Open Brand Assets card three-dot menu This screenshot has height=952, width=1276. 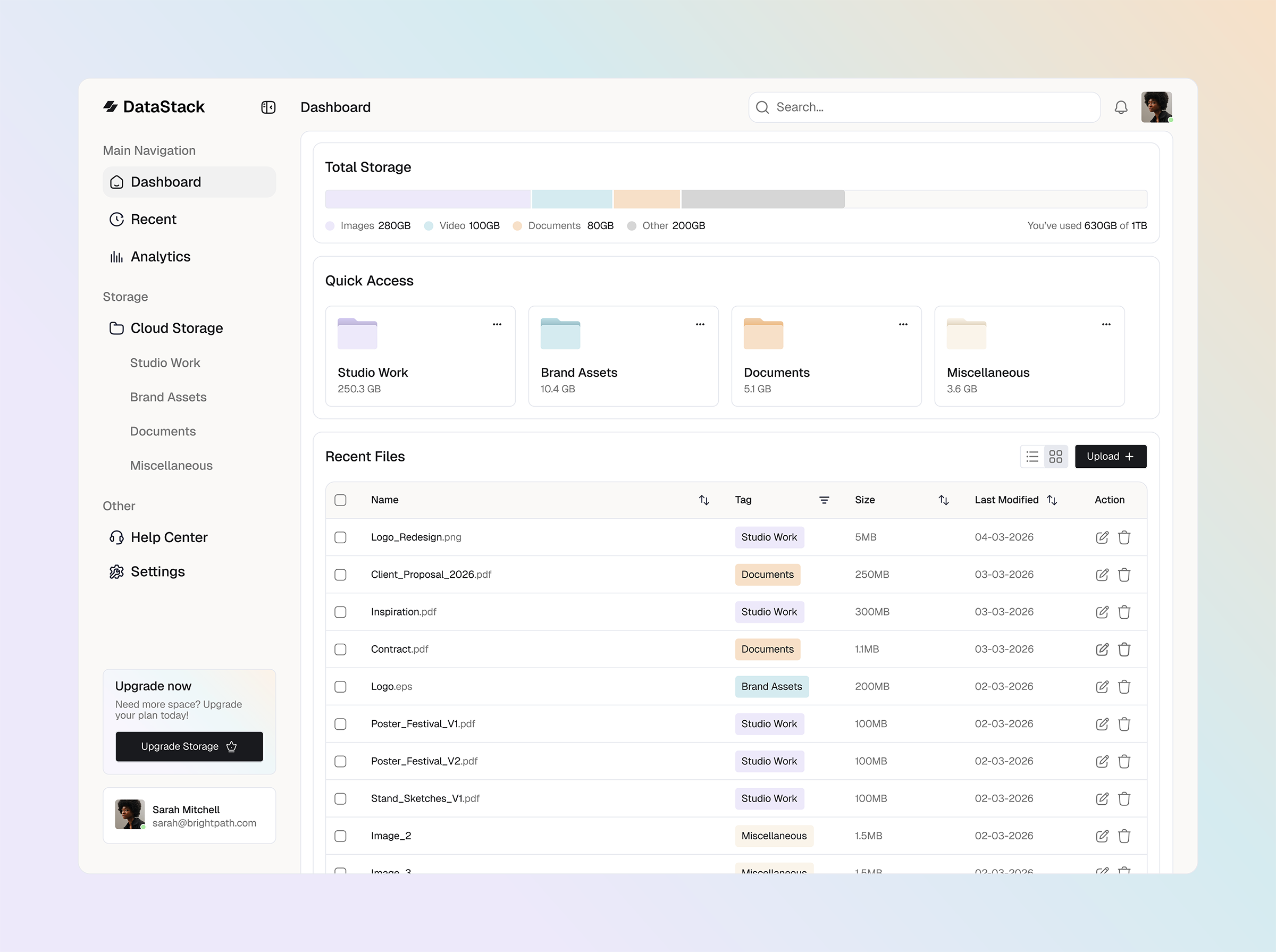coord(700,324)
